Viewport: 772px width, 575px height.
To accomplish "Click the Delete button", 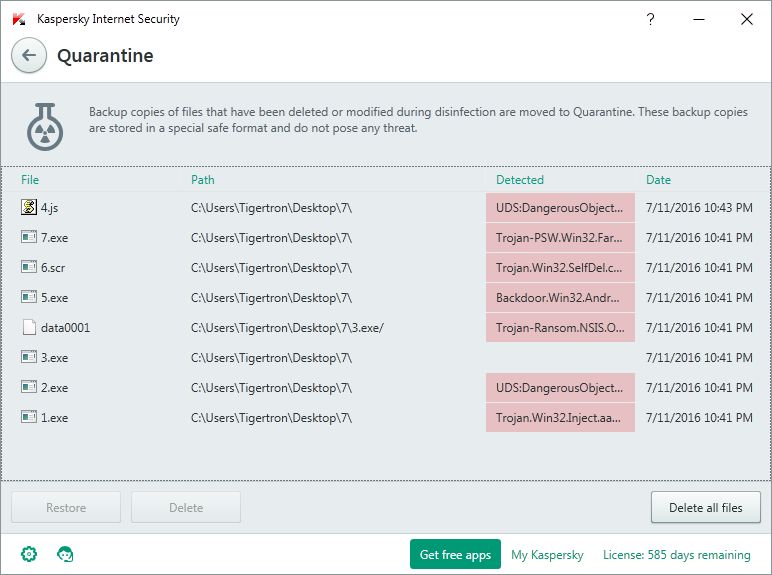I will click(186, 507).
